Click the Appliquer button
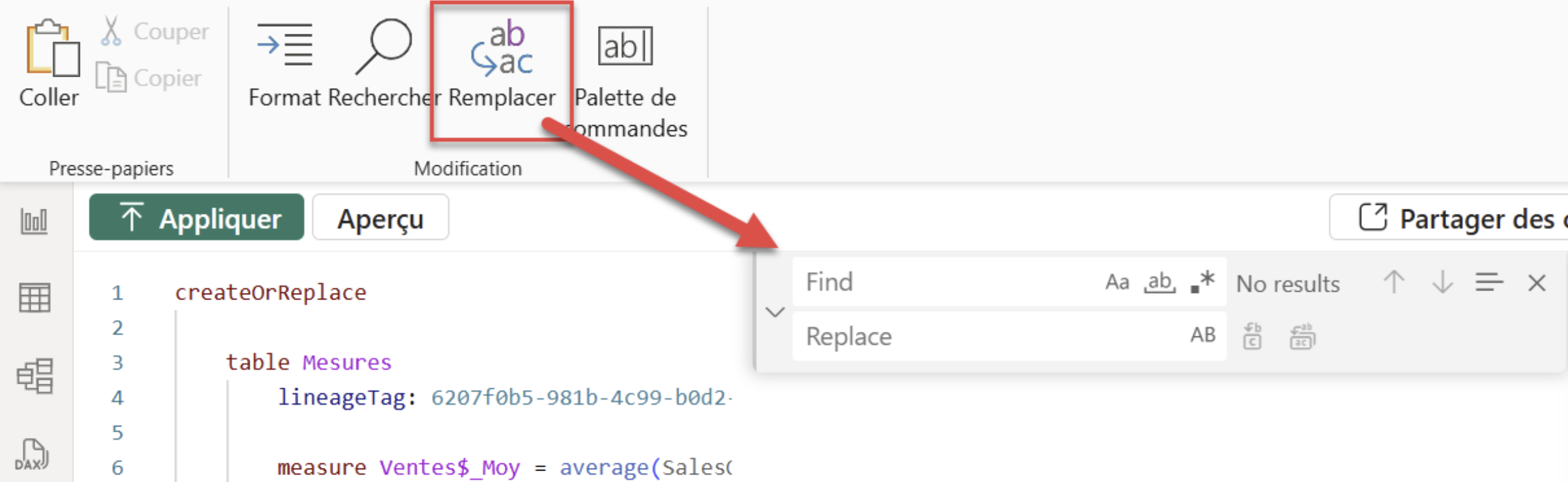 click(x=197, y=218)
